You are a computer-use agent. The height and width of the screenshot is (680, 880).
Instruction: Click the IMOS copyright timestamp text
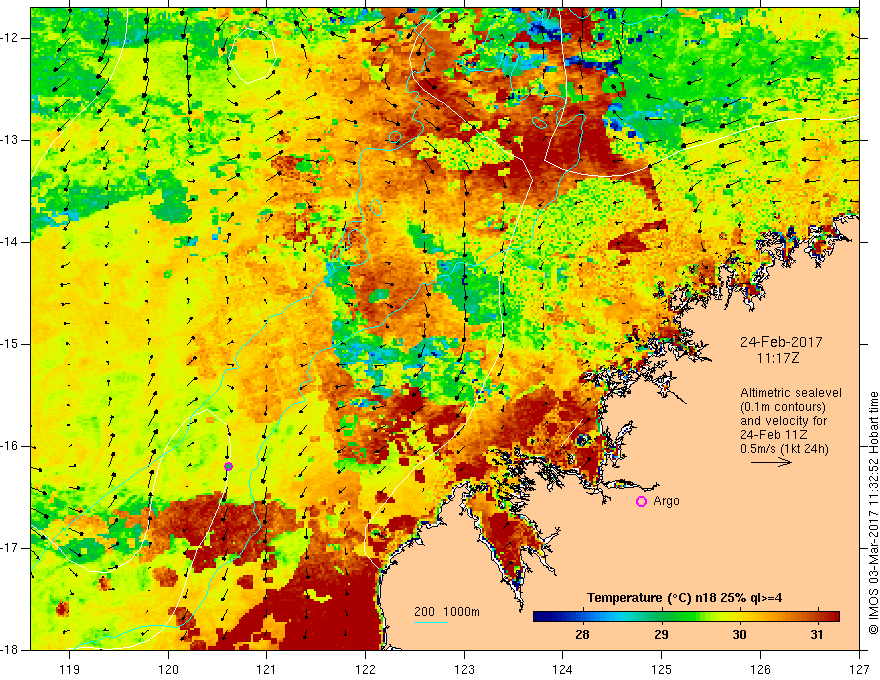[x=873, y=513]
